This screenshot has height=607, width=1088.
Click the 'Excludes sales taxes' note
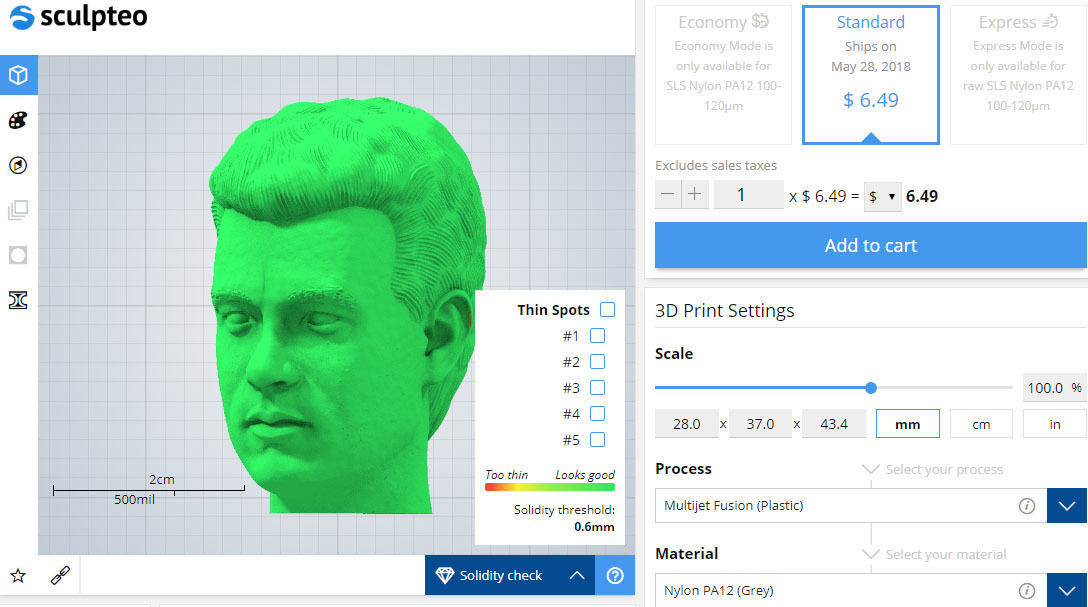click(715, 165)
